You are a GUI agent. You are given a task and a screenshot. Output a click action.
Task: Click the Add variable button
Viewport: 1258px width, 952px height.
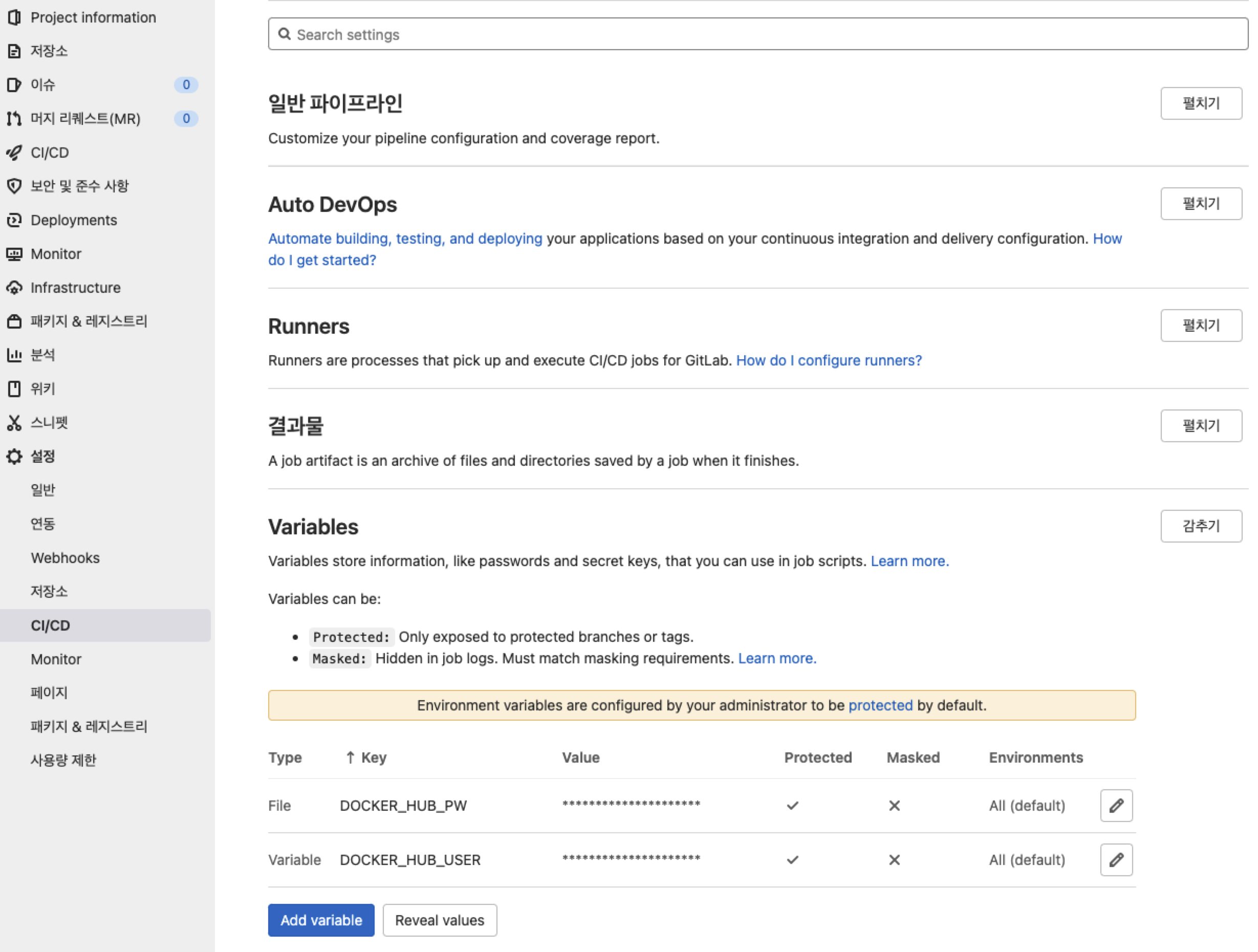321,920
